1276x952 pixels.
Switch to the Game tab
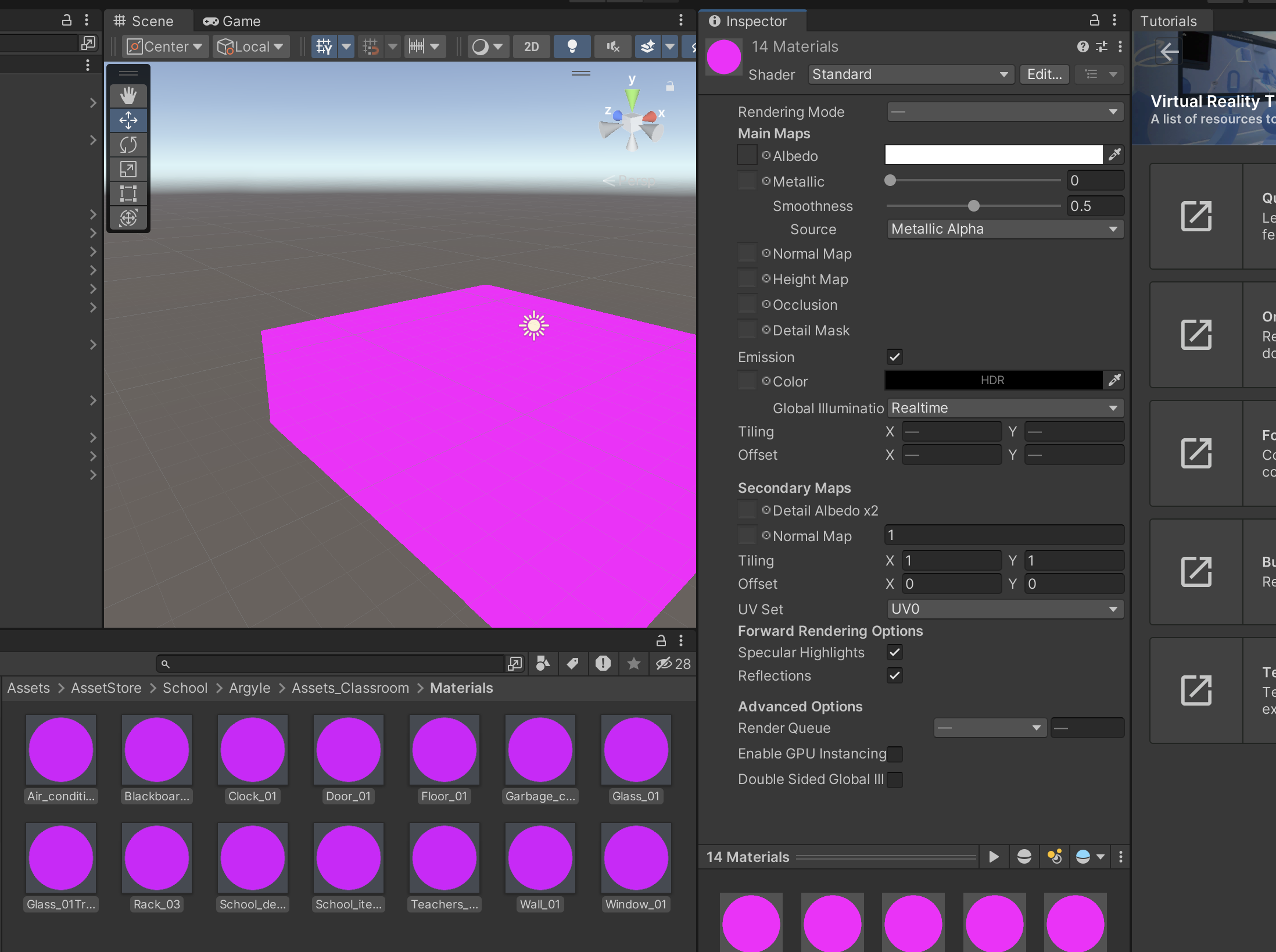coord(232,22)
